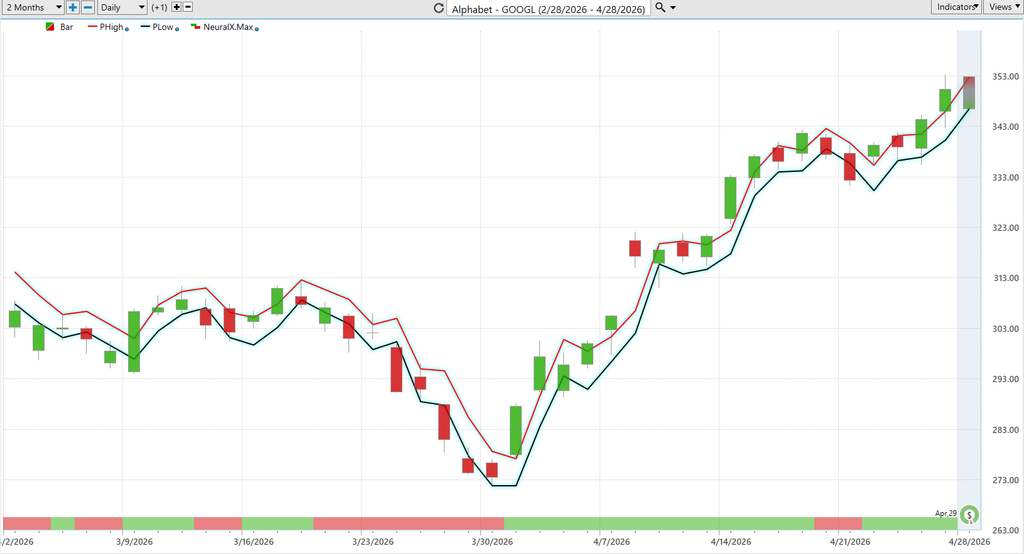Screen dimensions: 1024x554
Task: Expand the arrow beside the search icon
Action: click(x=673, y=8)
